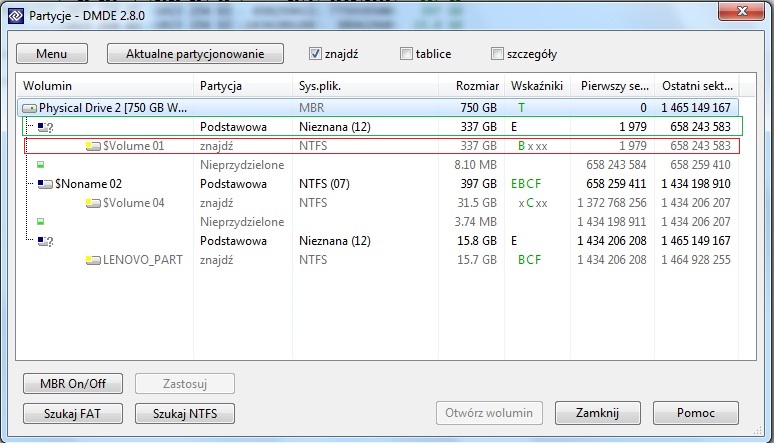Click the Pierwszy sektor column header

point(612,85)
